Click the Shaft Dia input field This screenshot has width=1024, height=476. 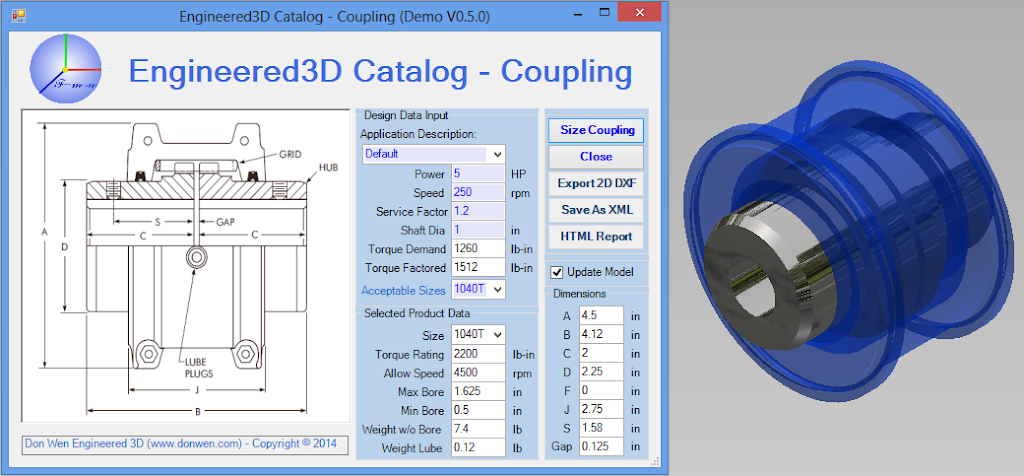point(477,230)
